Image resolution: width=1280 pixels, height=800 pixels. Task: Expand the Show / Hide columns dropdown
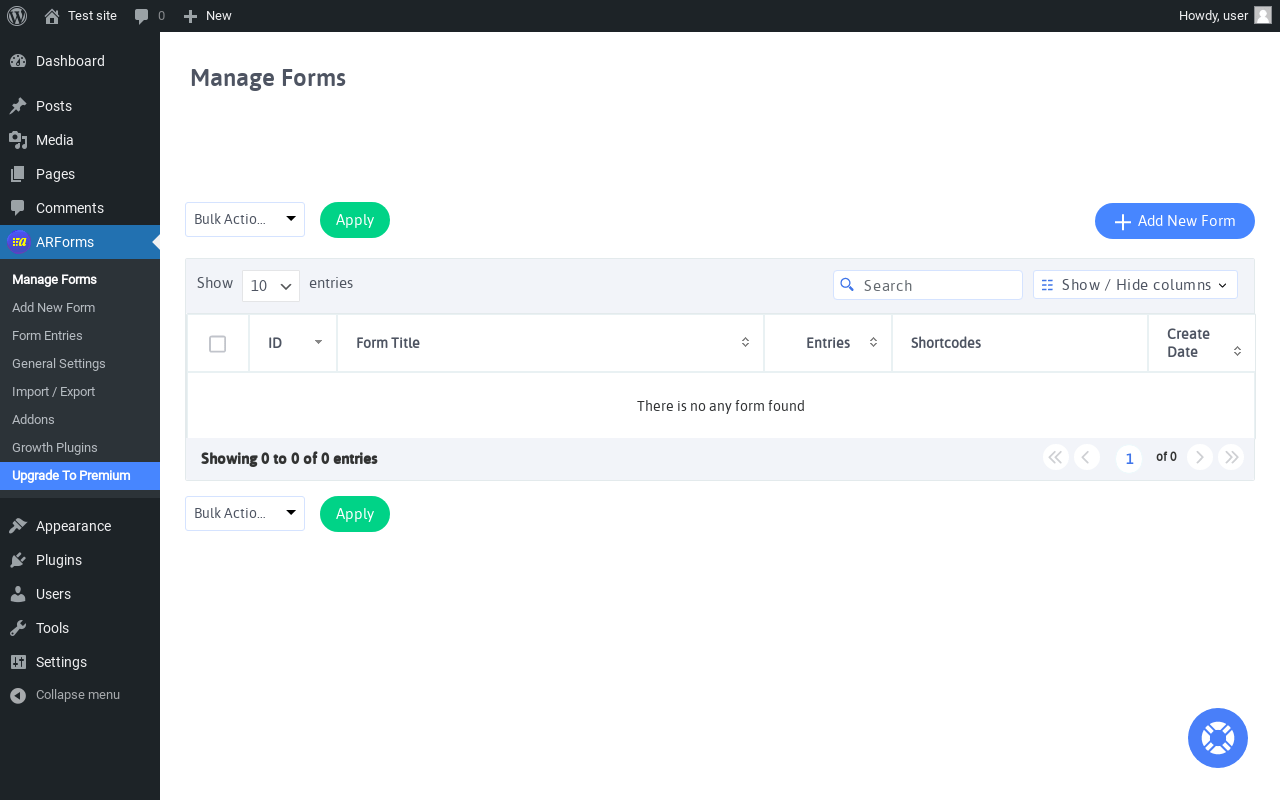point(1135,285)
